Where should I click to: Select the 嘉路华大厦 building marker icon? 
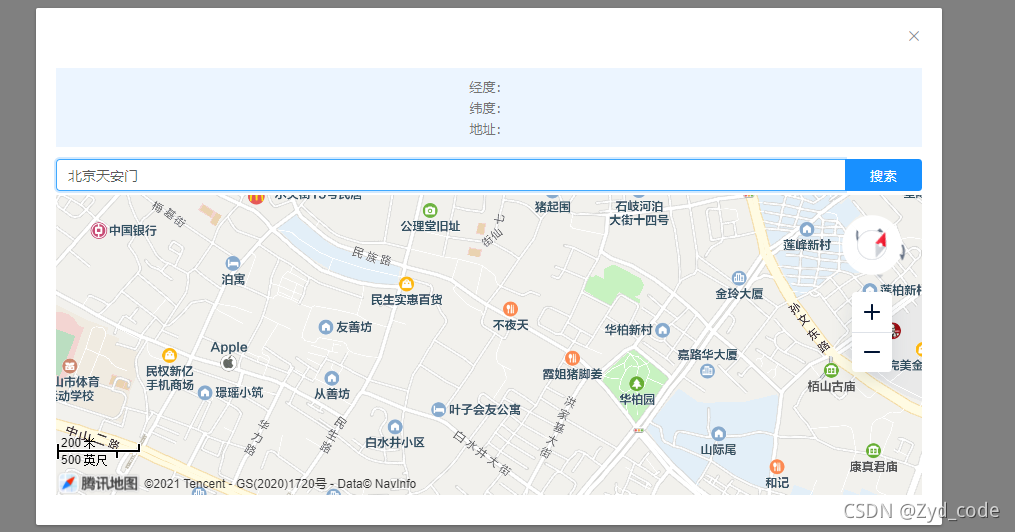708,371
